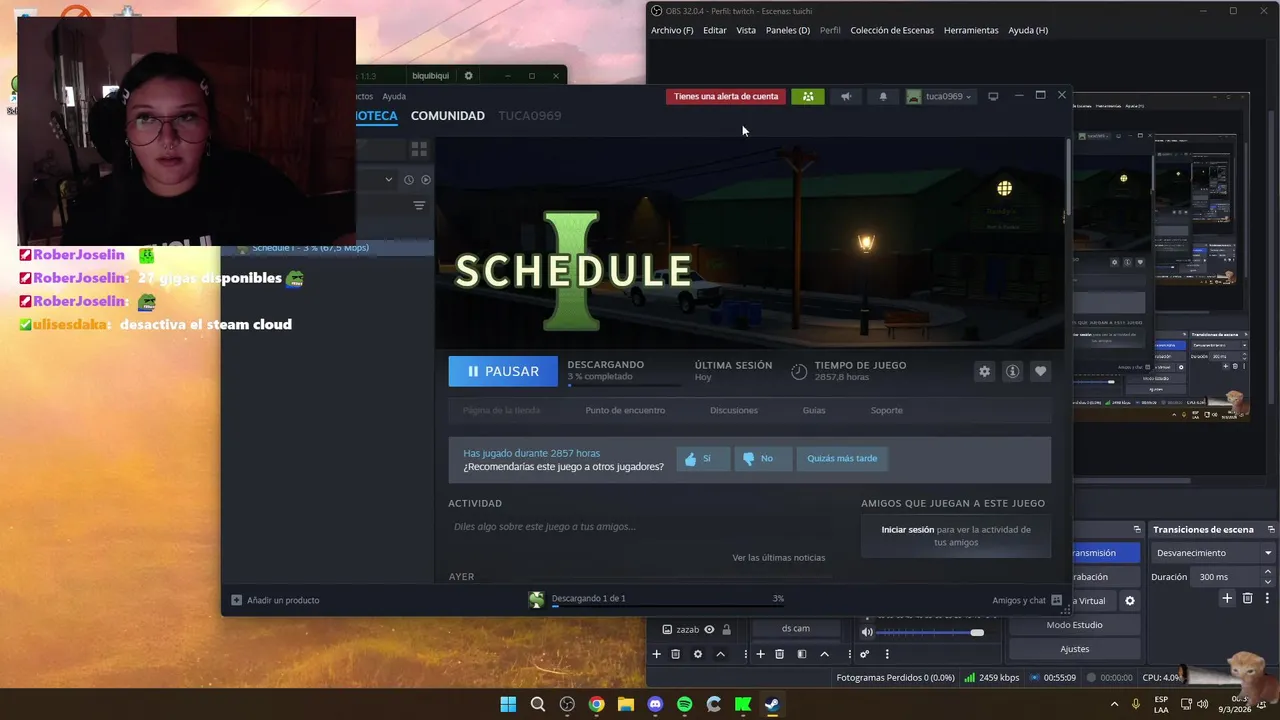This screenshot has height=720, width=1280.
Task: Choose No thumbs down recommendation
Action: click(x=764, y=458)
